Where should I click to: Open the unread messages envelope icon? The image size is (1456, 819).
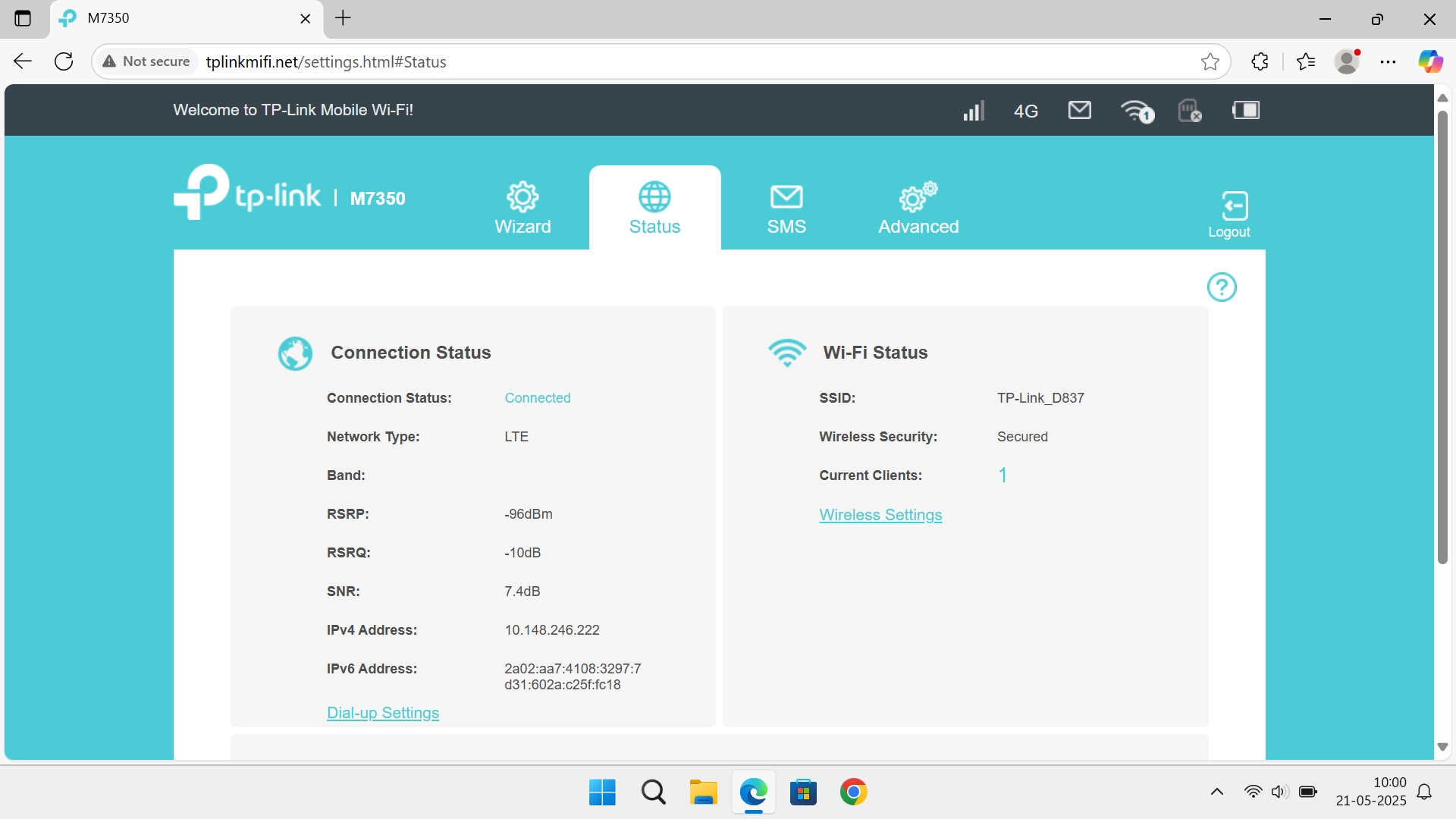point(1079,111)
